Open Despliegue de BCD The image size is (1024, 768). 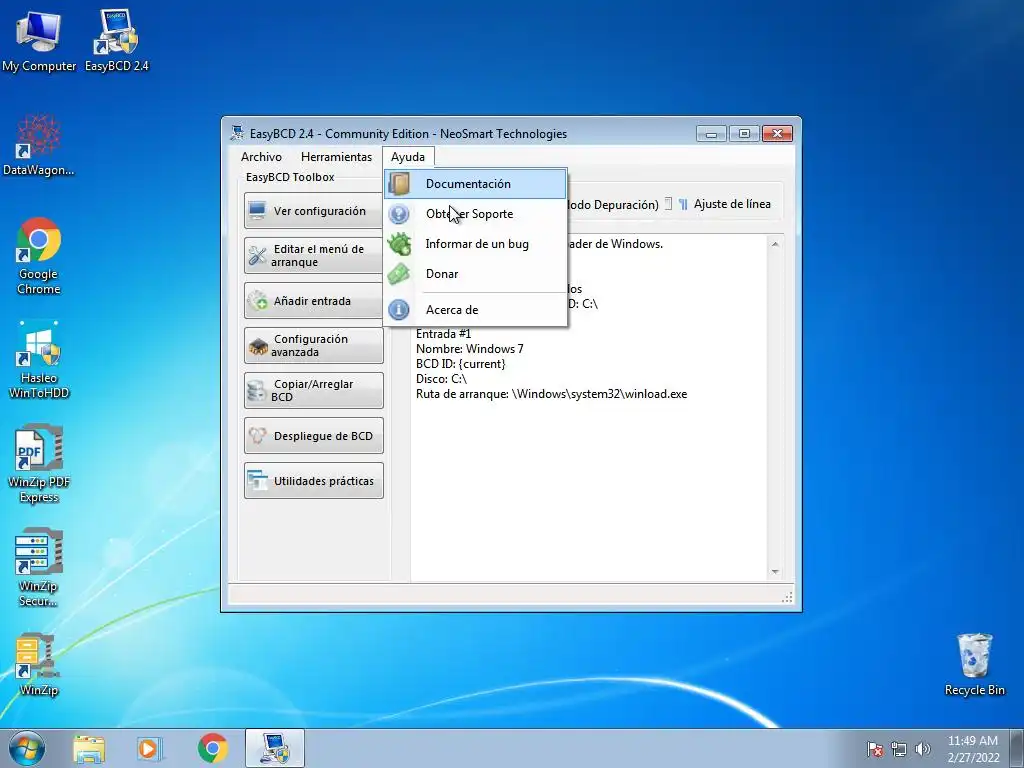[313, 436]
